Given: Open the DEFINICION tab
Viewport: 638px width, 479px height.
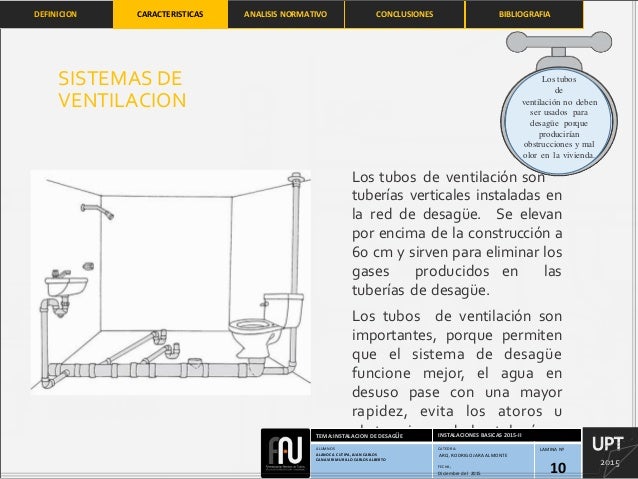Looking at the screenshot, I should [56, 14].
